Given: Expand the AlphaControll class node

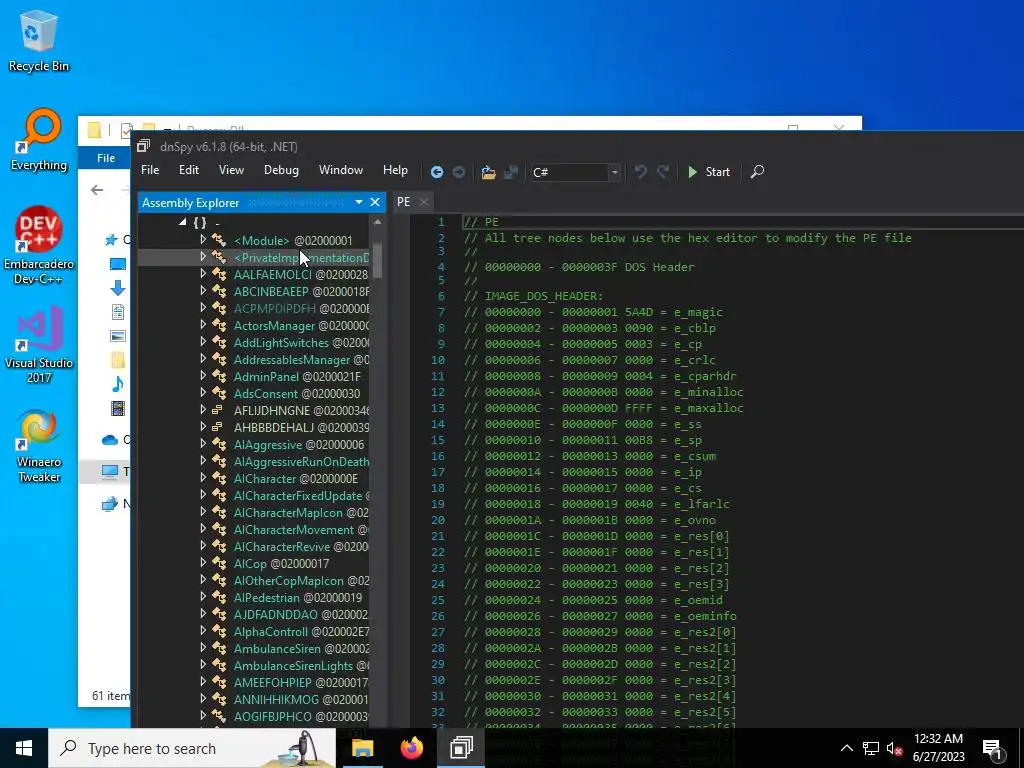Looking at the screenshot, I should coord(203,630).
